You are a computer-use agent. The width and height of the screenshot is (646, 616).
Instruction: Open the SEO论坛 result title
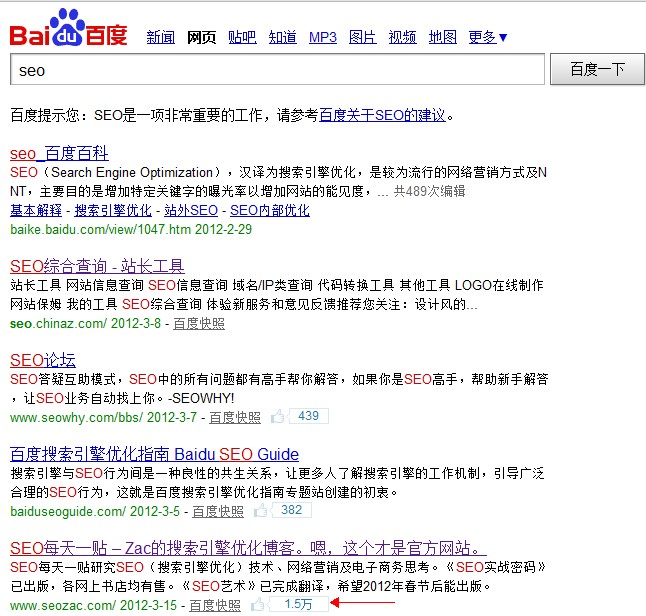43,360
